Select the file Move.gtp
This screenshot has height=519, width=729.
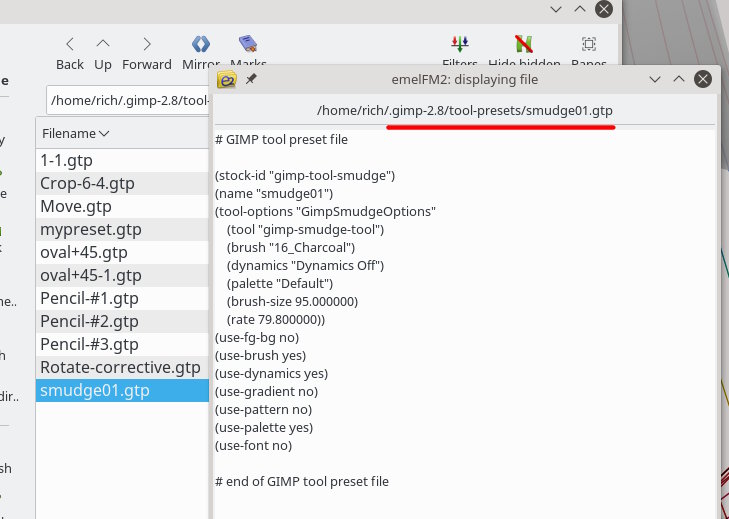122,206
